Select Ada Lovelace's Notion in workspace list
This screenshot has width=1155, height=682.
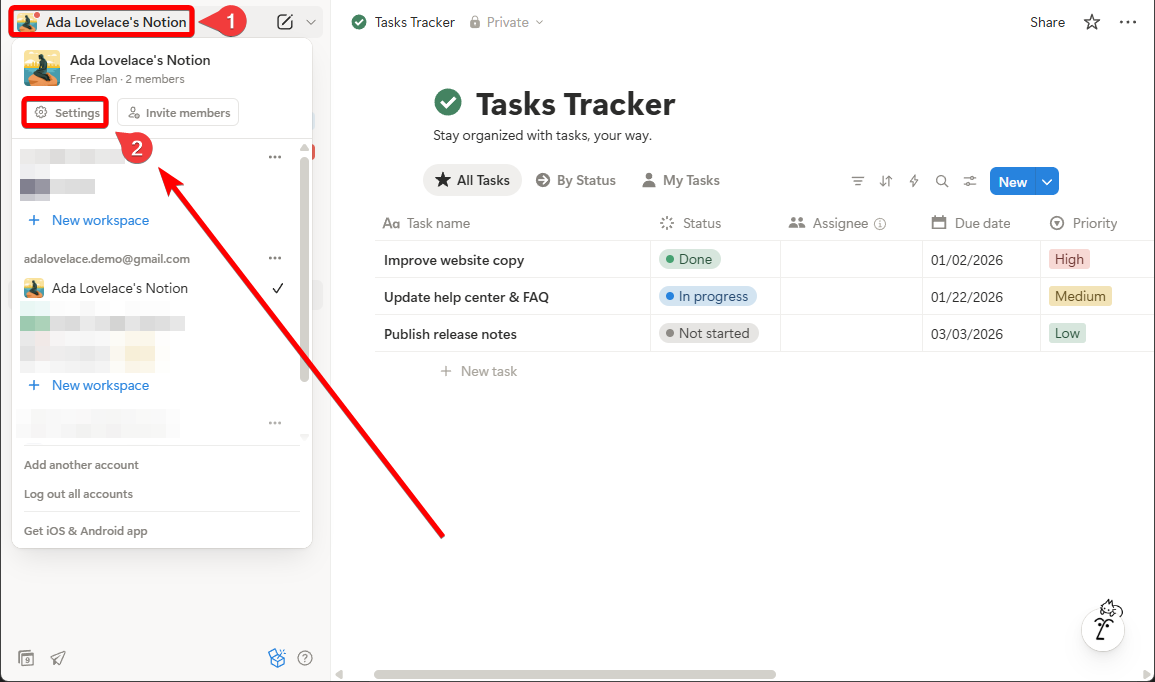154,288
